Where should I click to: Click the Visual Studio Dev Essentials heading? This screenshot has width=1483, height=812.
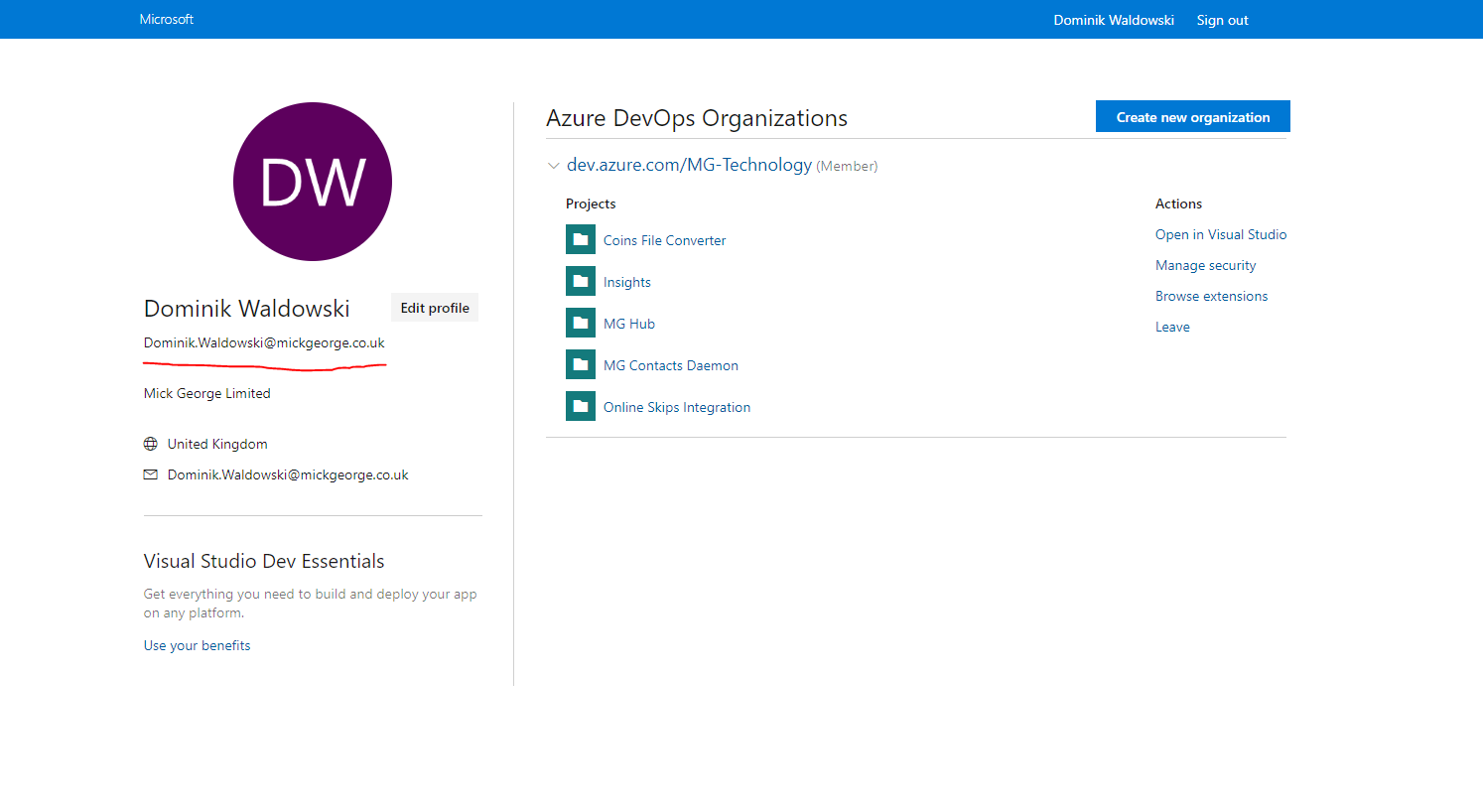click(264, 561)
